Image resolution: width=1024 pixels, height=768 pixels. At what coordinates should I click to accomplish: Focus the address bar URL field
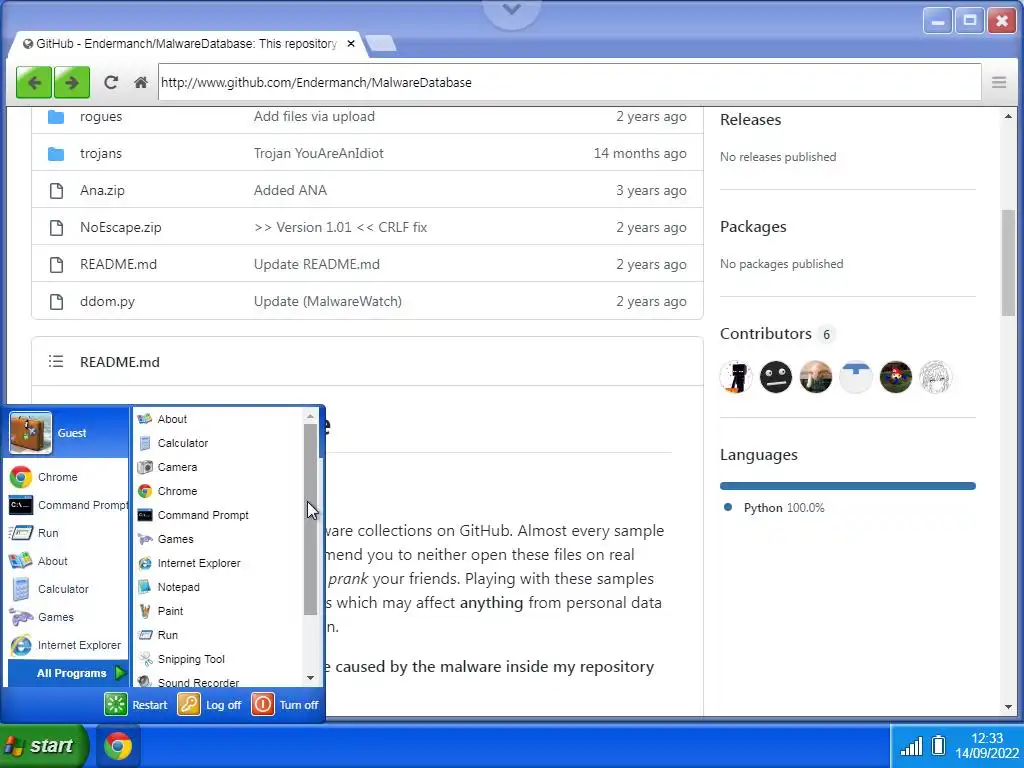click(x=569, y=82)
